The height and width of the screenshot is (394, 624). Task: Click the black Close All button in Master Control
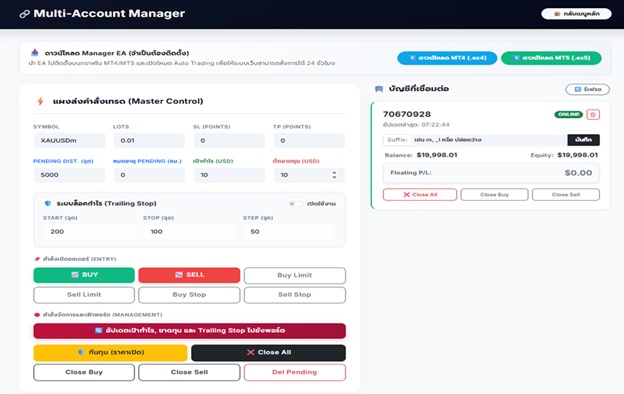tap(269, 353)
